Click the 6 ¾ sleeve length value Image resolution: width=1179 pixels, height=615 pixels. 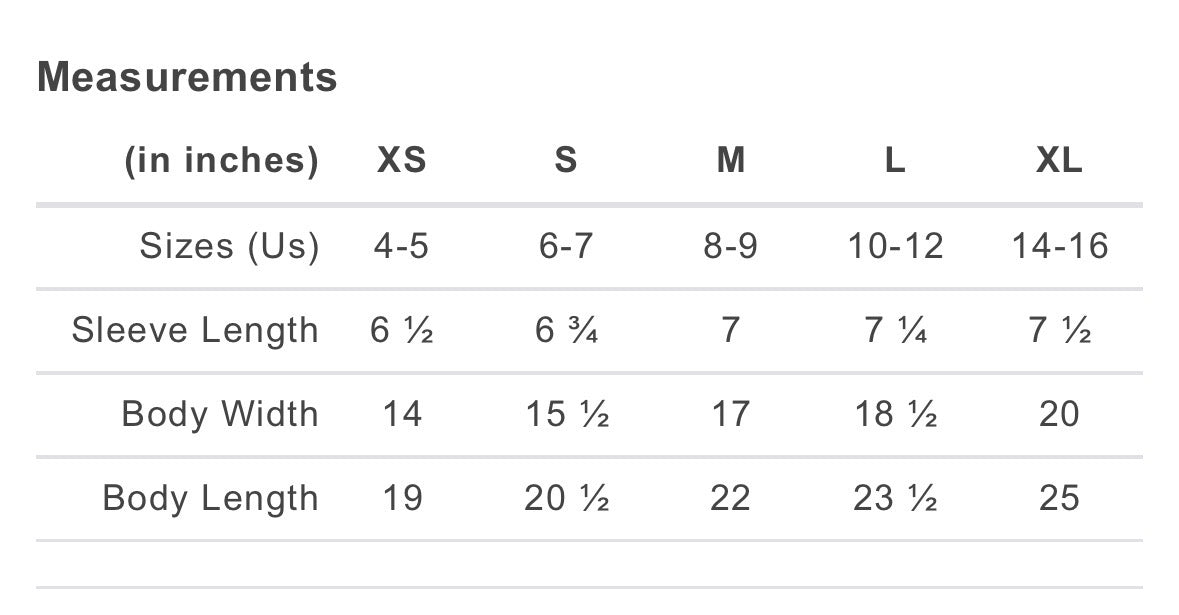[x=566, y=330]
